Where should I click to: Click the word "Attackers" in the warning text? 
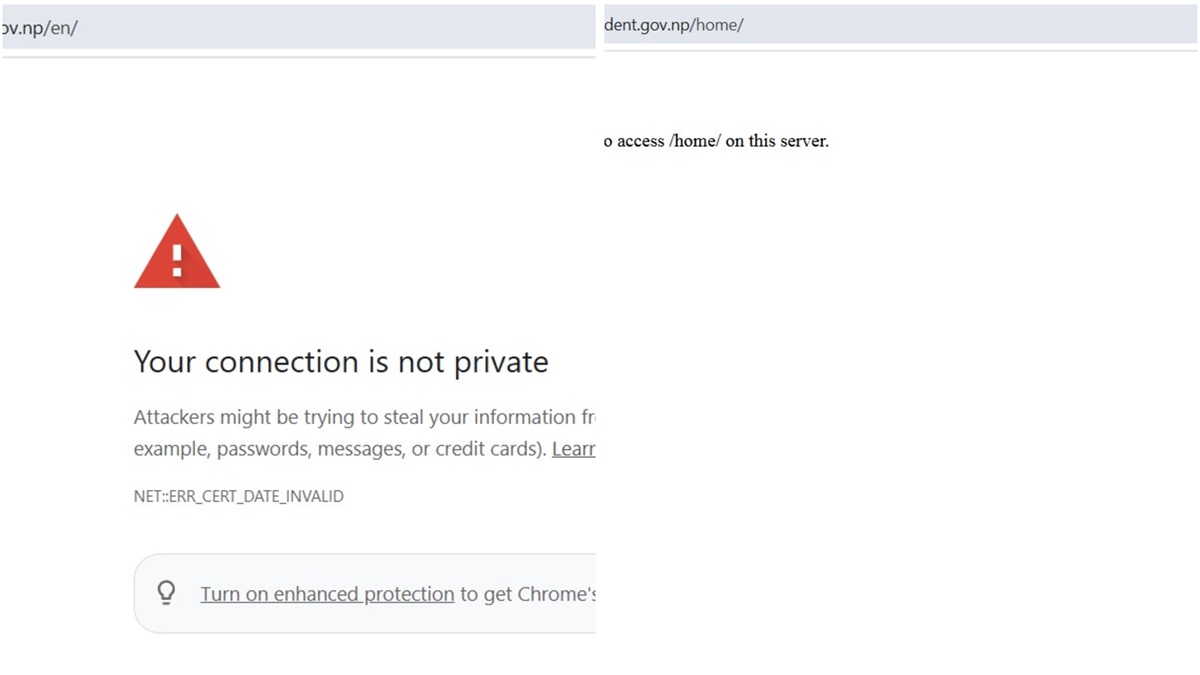(x=172, y=417)
